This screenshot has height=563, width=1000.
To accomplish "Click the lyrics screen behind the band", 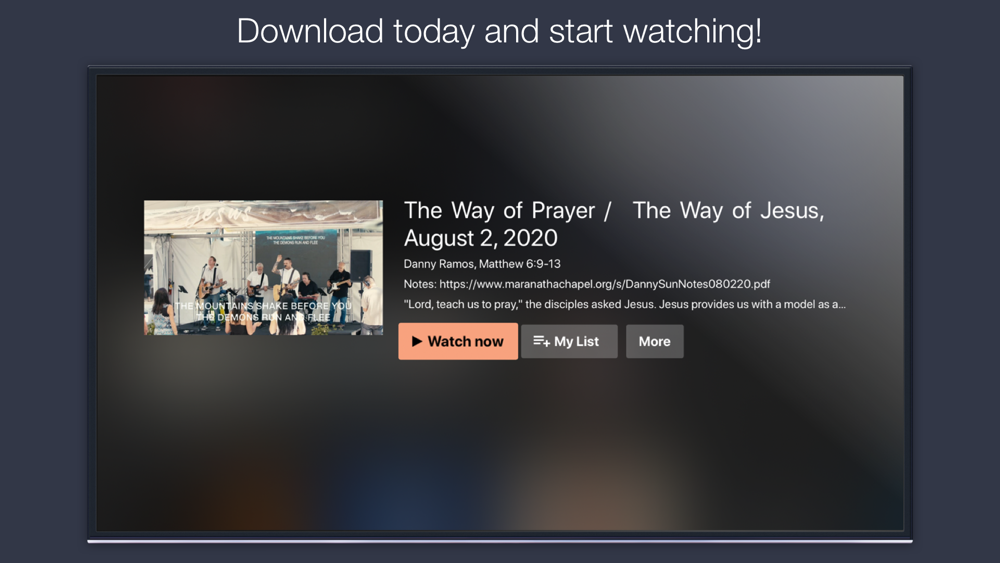I will coord(295,246).
